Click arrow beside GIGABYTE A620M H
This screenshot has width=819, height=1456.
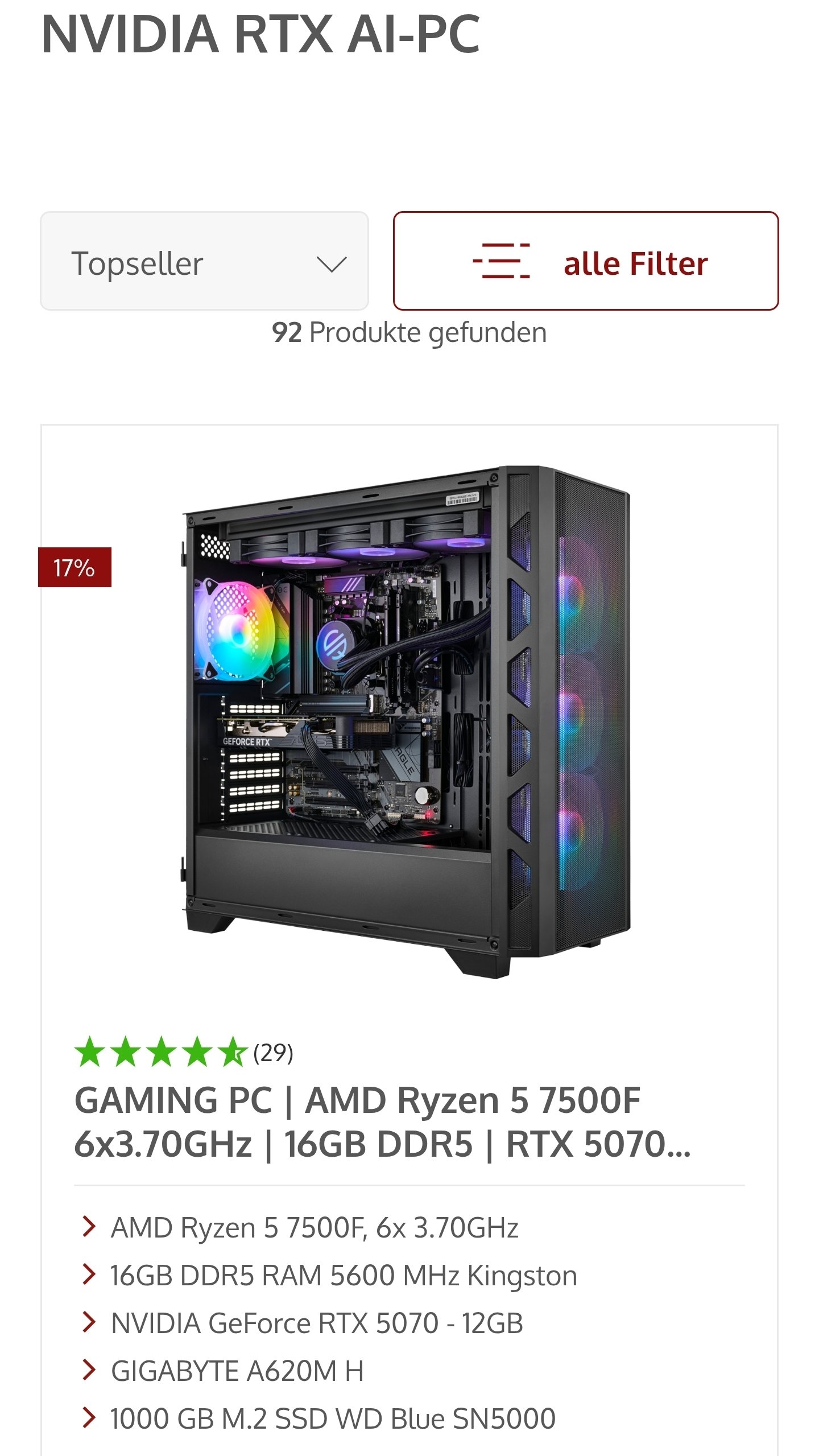tap(88, 1371)
